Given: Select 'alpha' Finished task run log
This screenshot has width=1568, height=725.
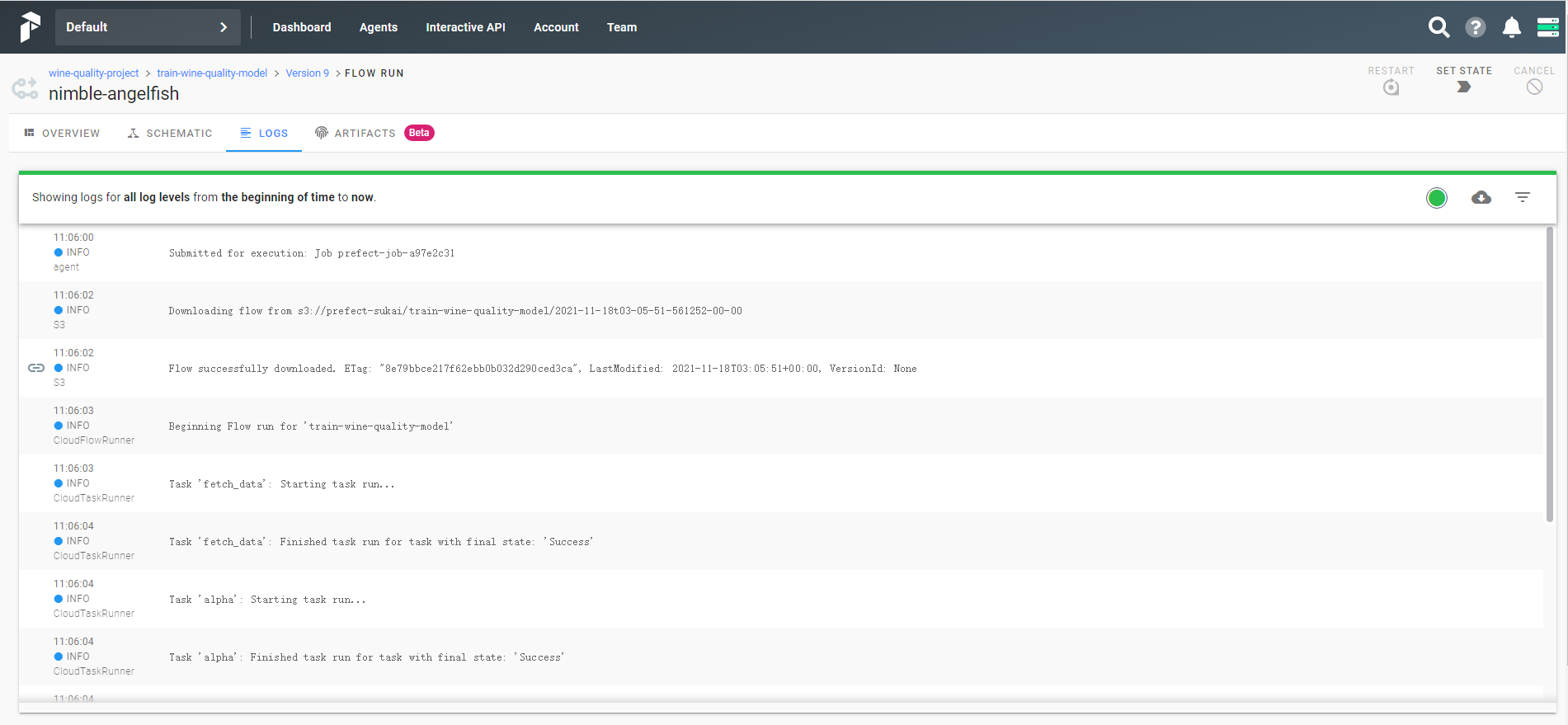Looking at the screenshot, I should 367,657.
